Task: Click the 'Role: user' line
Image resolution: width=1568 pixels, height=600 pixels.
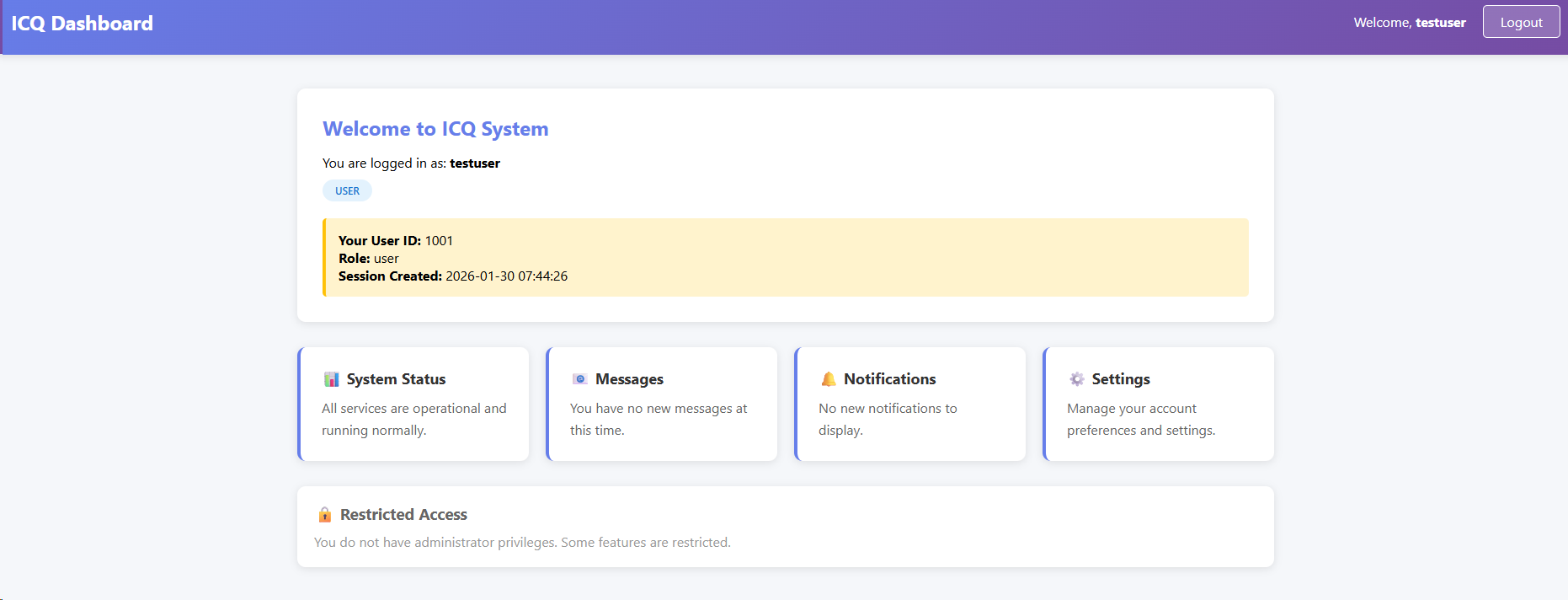Action: point(369,259)
